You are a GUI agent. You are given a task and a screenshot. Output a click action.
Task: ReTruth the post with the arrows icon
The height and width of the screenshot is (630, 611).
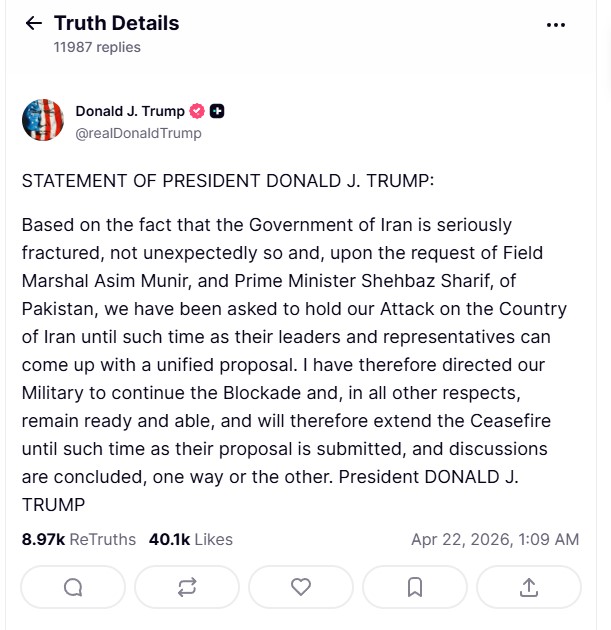tap(187, 587)
